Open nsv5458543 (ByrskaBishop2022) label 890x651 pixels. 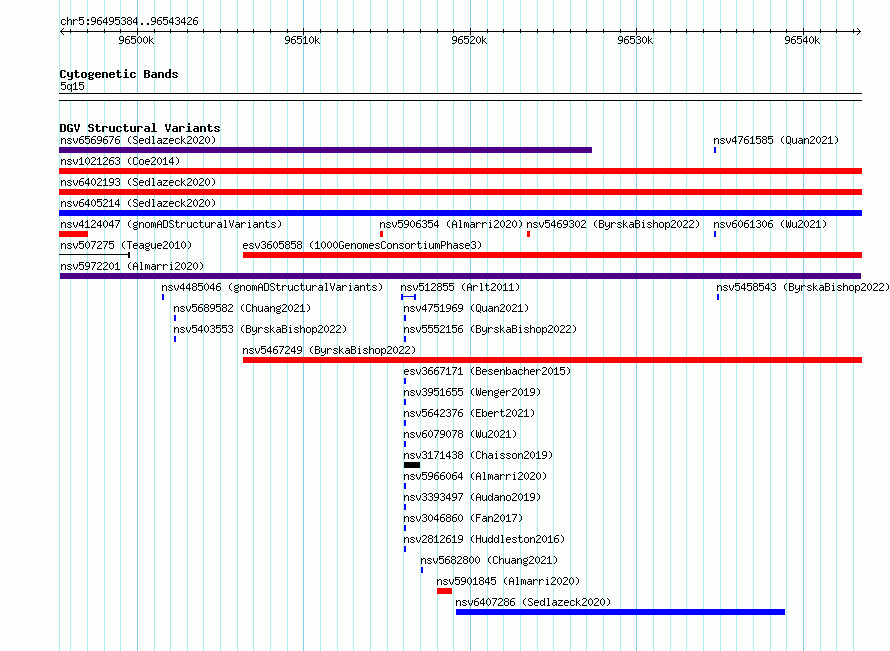803,287
